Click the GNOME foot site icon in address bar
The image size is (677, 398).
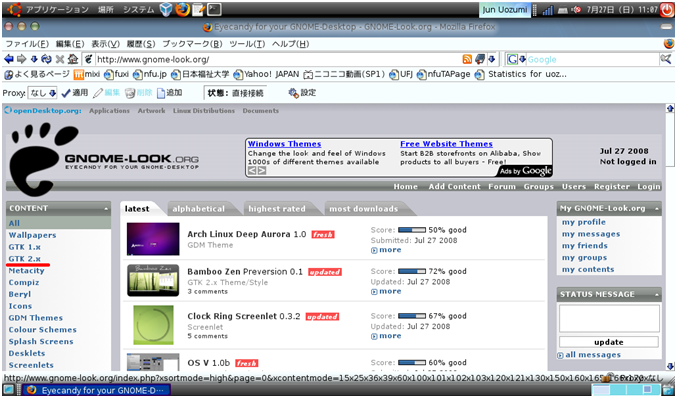[89, 59]
